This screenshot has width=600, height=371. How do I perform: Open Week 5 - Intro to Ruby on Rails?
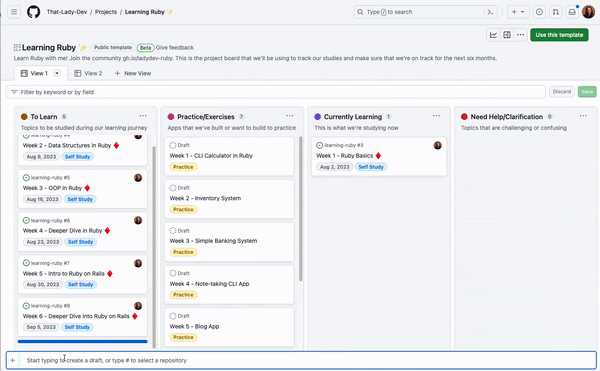(x=63, y=273)
